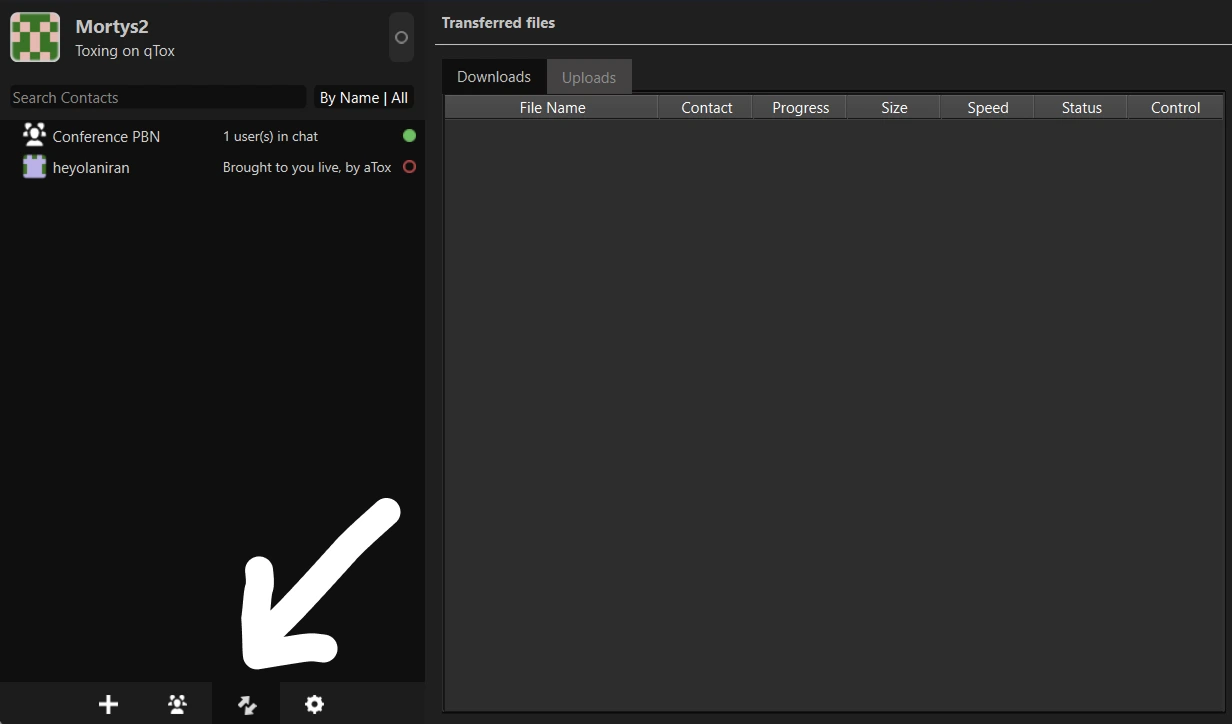Click the green status dot for Conference PBN
Viewport: 1232px width, 724px height.
[409, 136]
